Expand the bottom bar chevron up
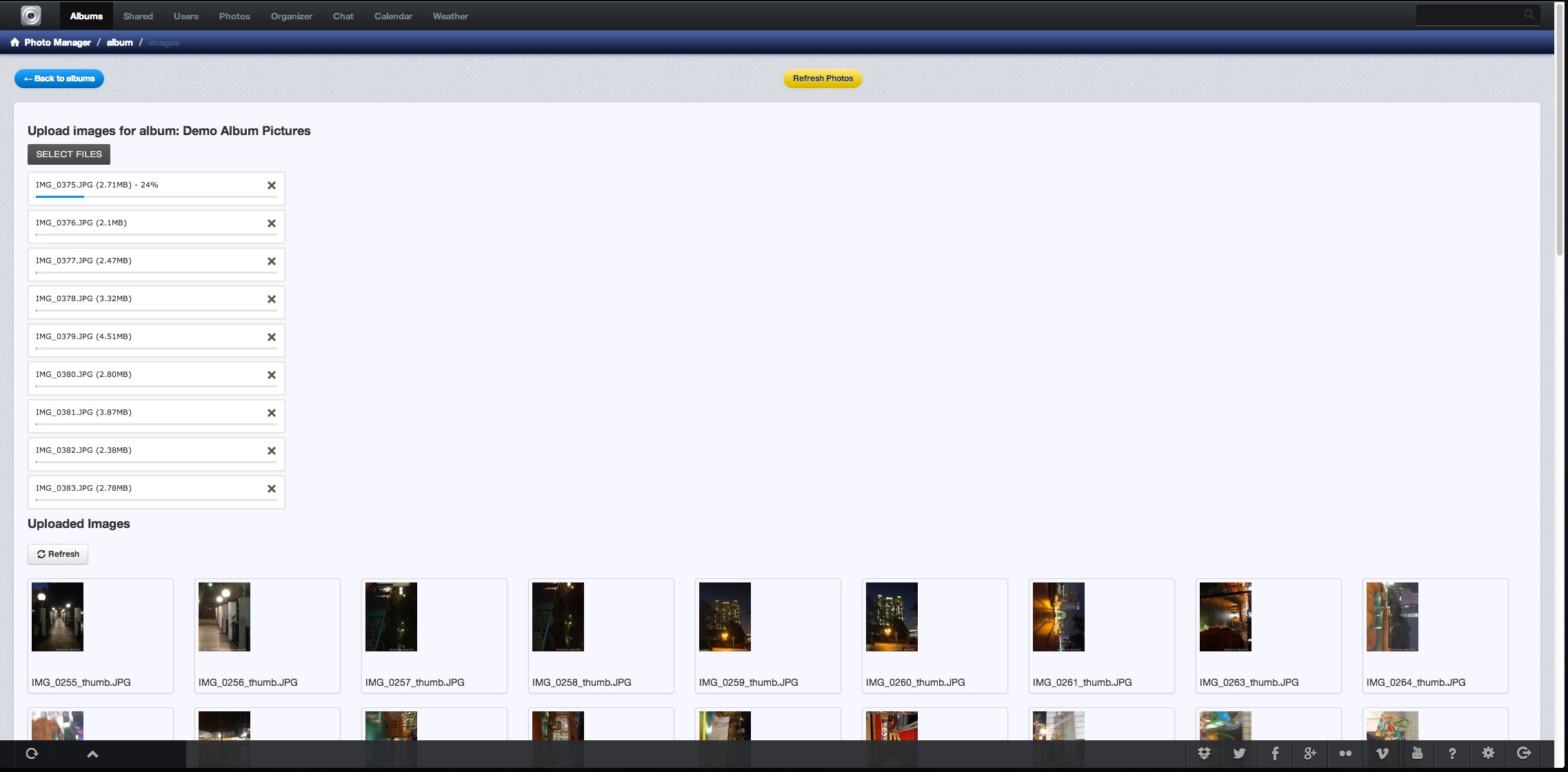The height and width of the screenshot is (772, 1568). (x=92, y=754)
